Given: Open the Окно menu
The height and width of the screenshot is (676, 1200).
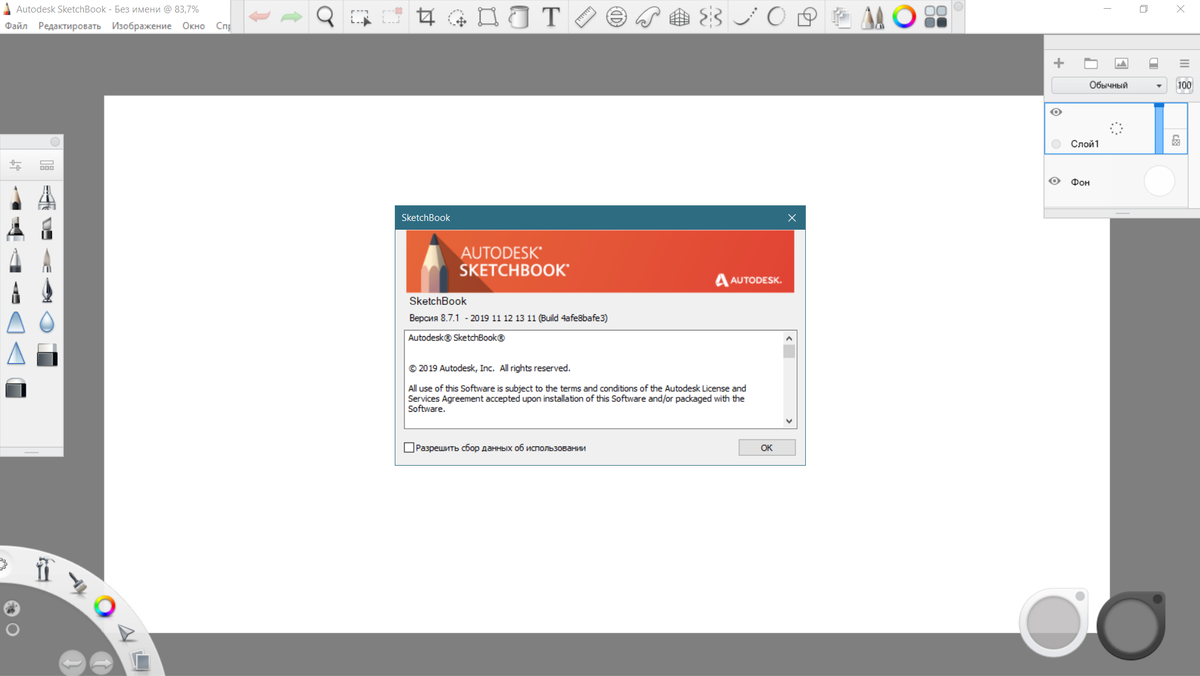Looking at the screenshot, I should pyautogui.click(x=194, y=26).
